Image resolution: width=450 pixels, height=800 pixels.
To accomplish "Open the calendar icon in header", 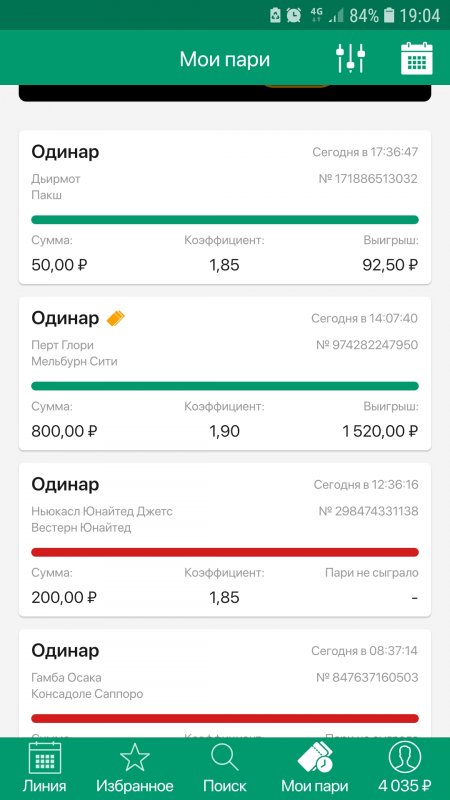I will 416,58.
